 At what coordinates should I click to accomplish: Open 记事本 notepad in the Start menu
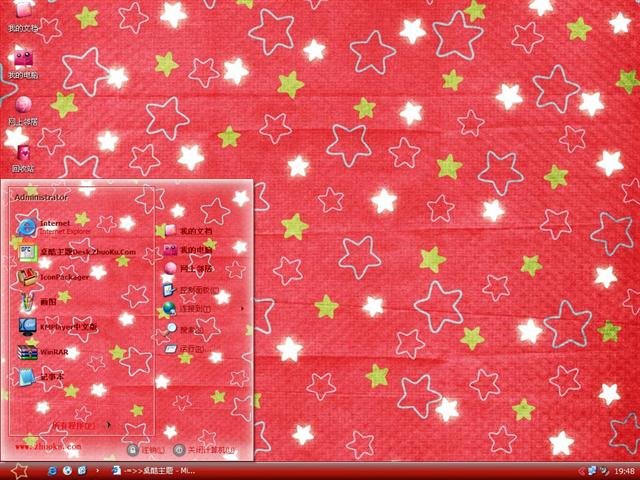41,377
